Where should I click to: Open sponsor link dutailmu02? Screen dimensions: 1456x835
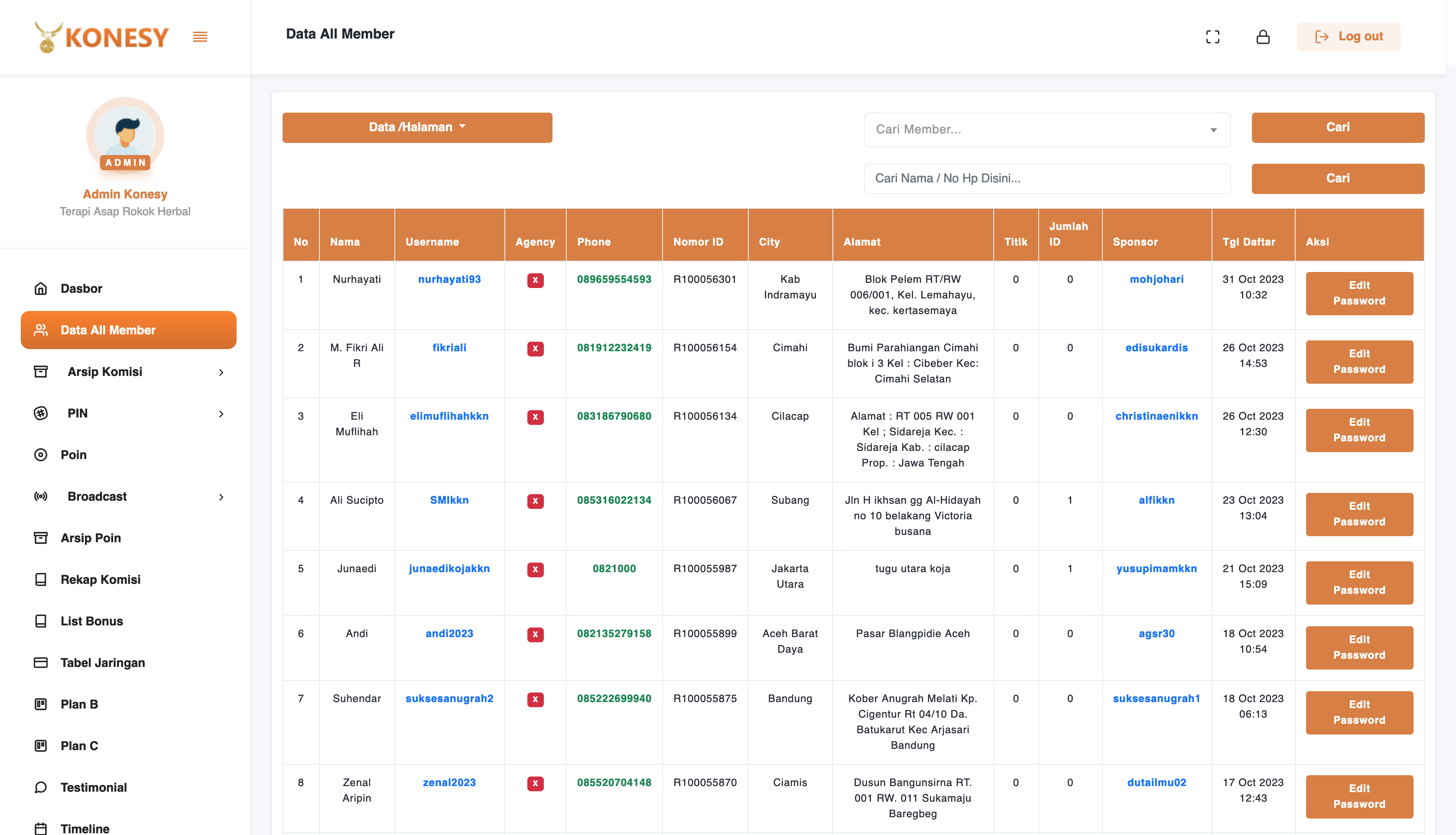tap(1157, 783)
